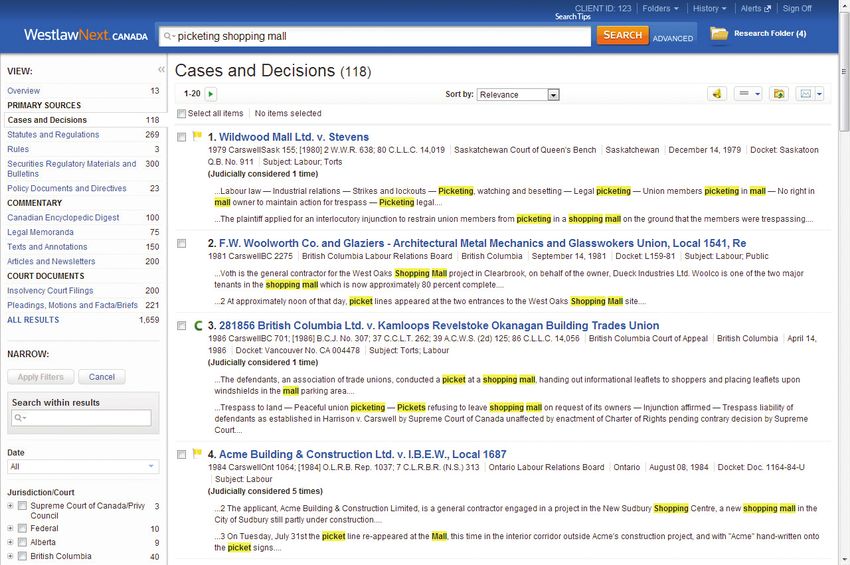Click the WestlawNext Canada logo
The height and width of the screenshot is (565, 850).
point(86,35)
